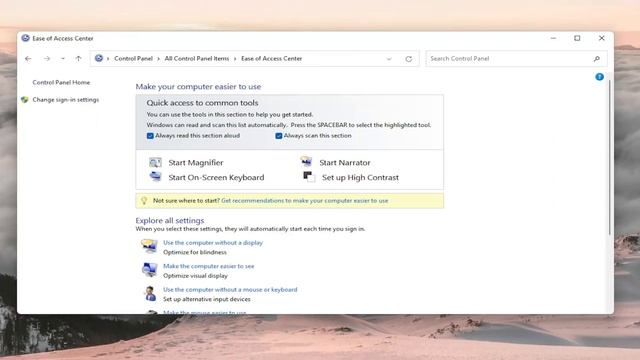Viewport: 640px width, 360px height.
Task: Minimize the Ease of Access Center window
Action: [x=553, y=38]
